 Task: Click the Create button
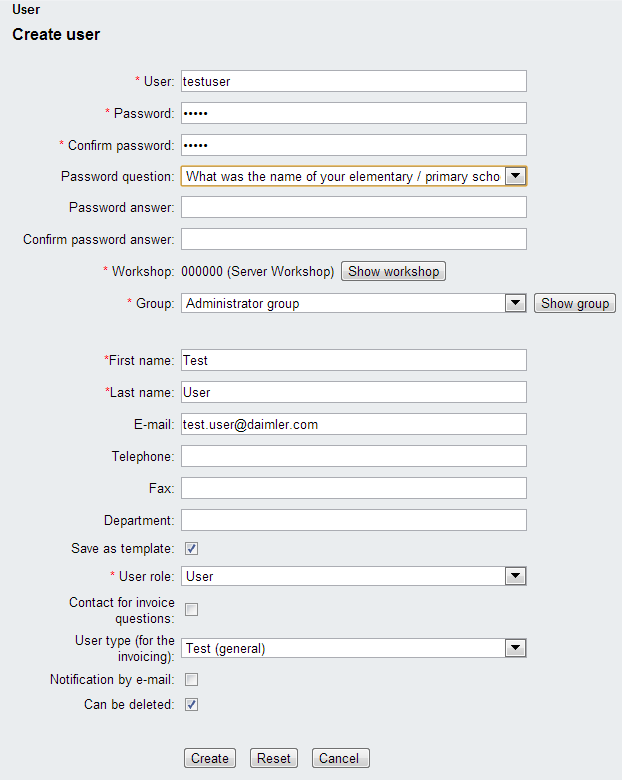point(210,758)
